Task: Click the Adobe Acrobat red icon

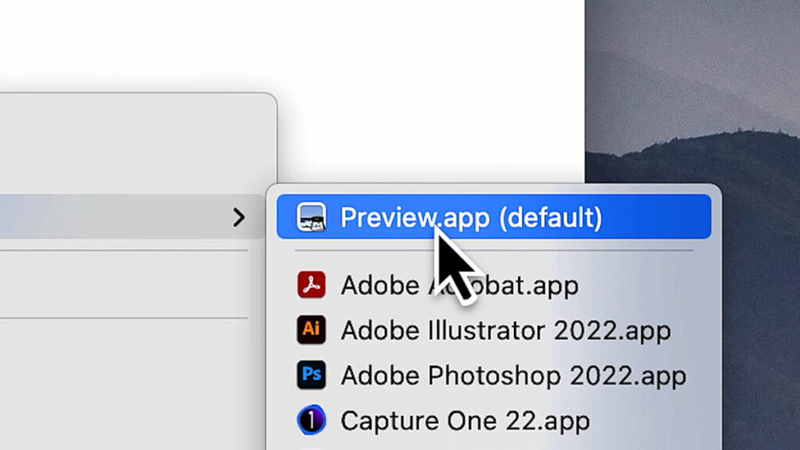Action: tap(311, 285)
